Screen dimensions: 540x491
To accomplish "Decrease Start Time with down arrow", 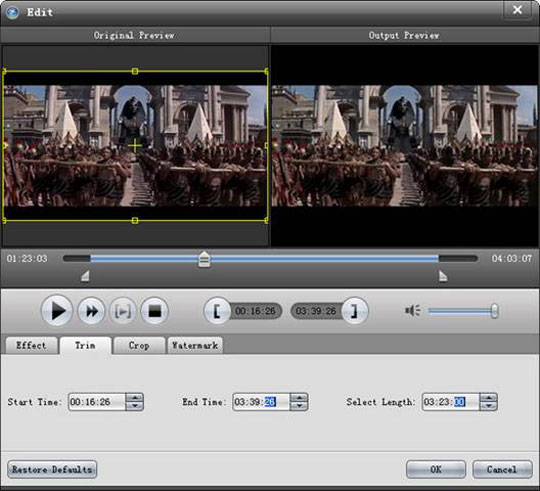I will point(135,406).
